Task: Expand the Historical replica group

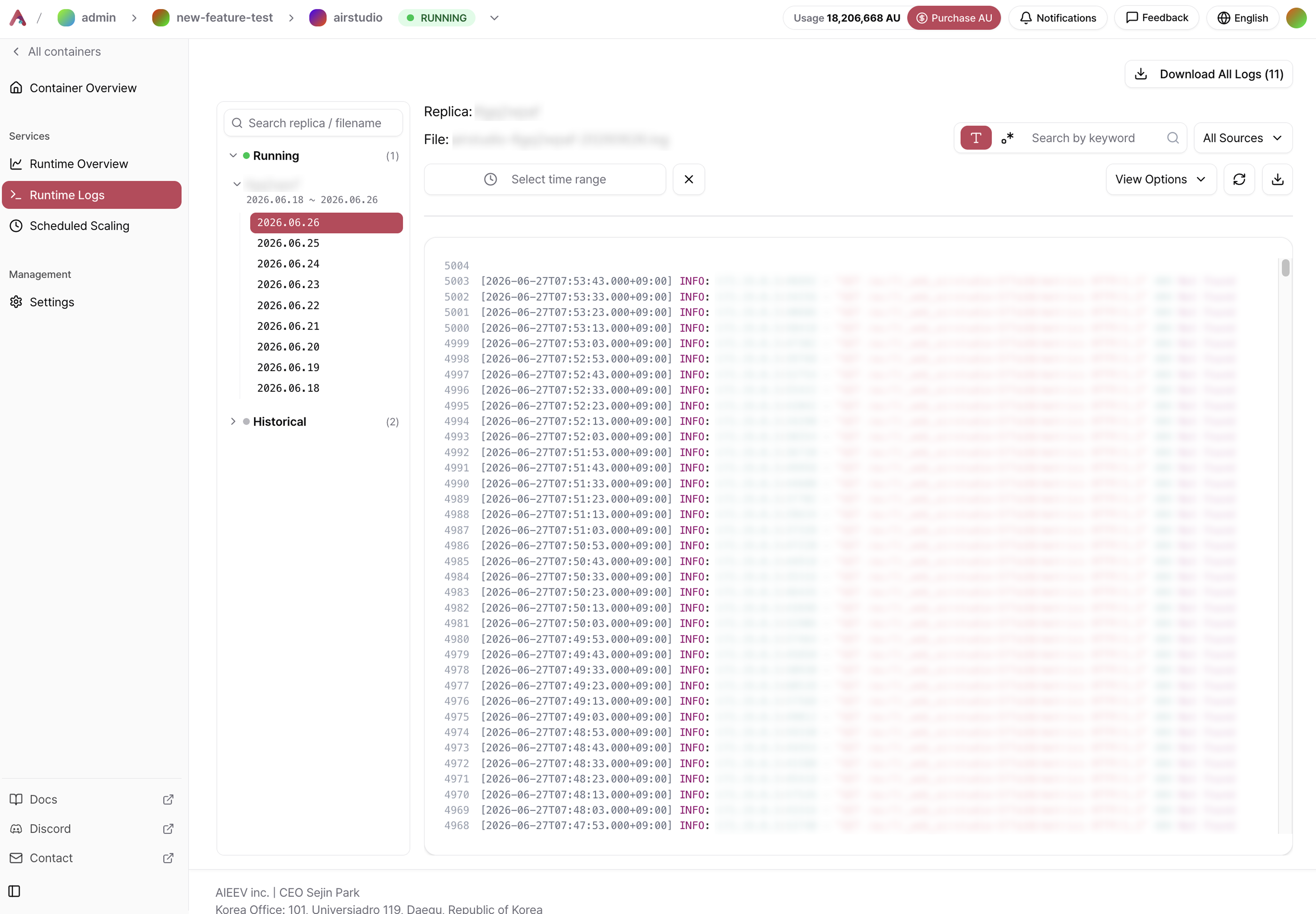Action: [x=233, y=421]
